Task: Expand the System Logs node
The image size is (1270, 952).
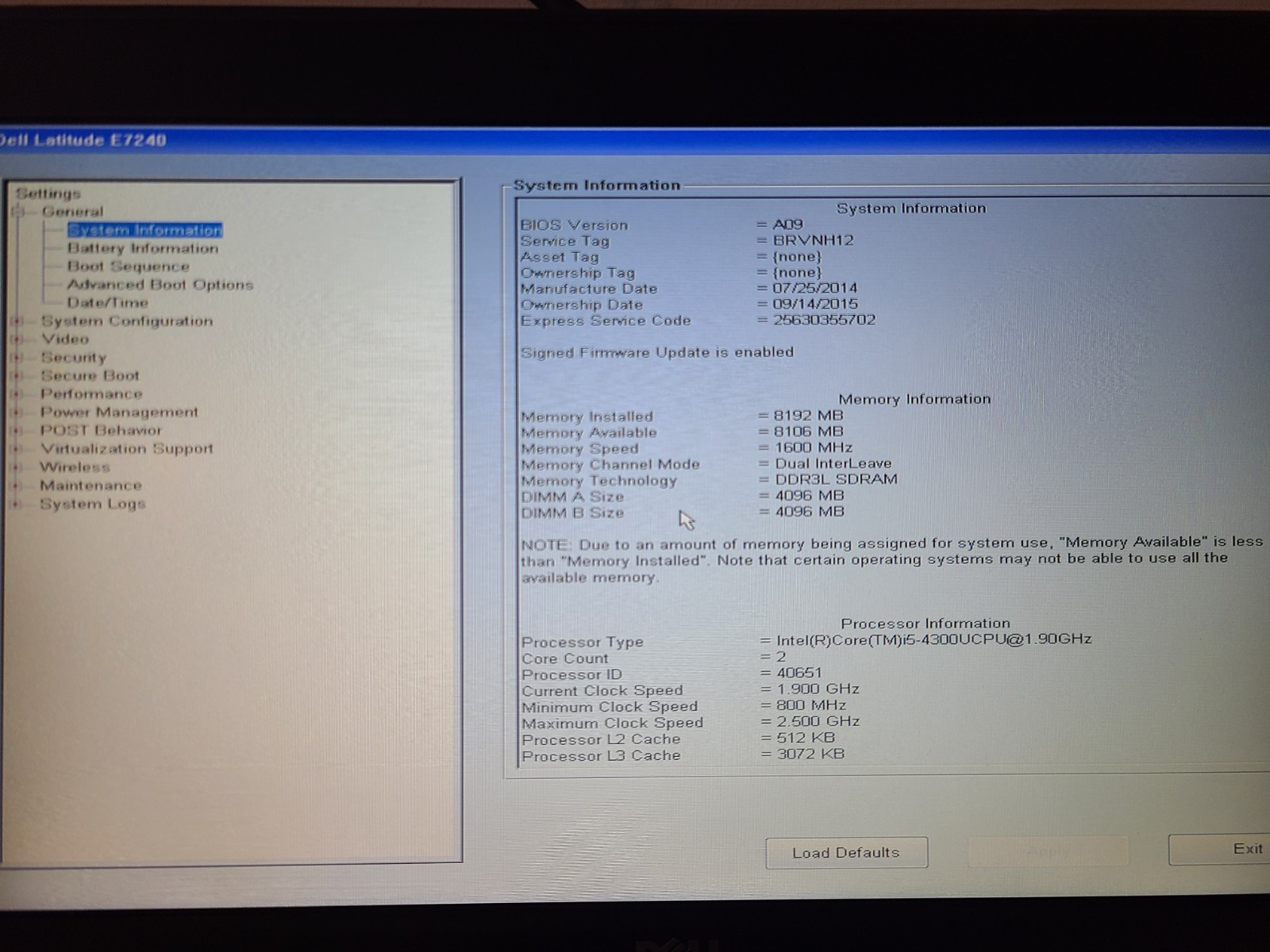Action: 16,504
